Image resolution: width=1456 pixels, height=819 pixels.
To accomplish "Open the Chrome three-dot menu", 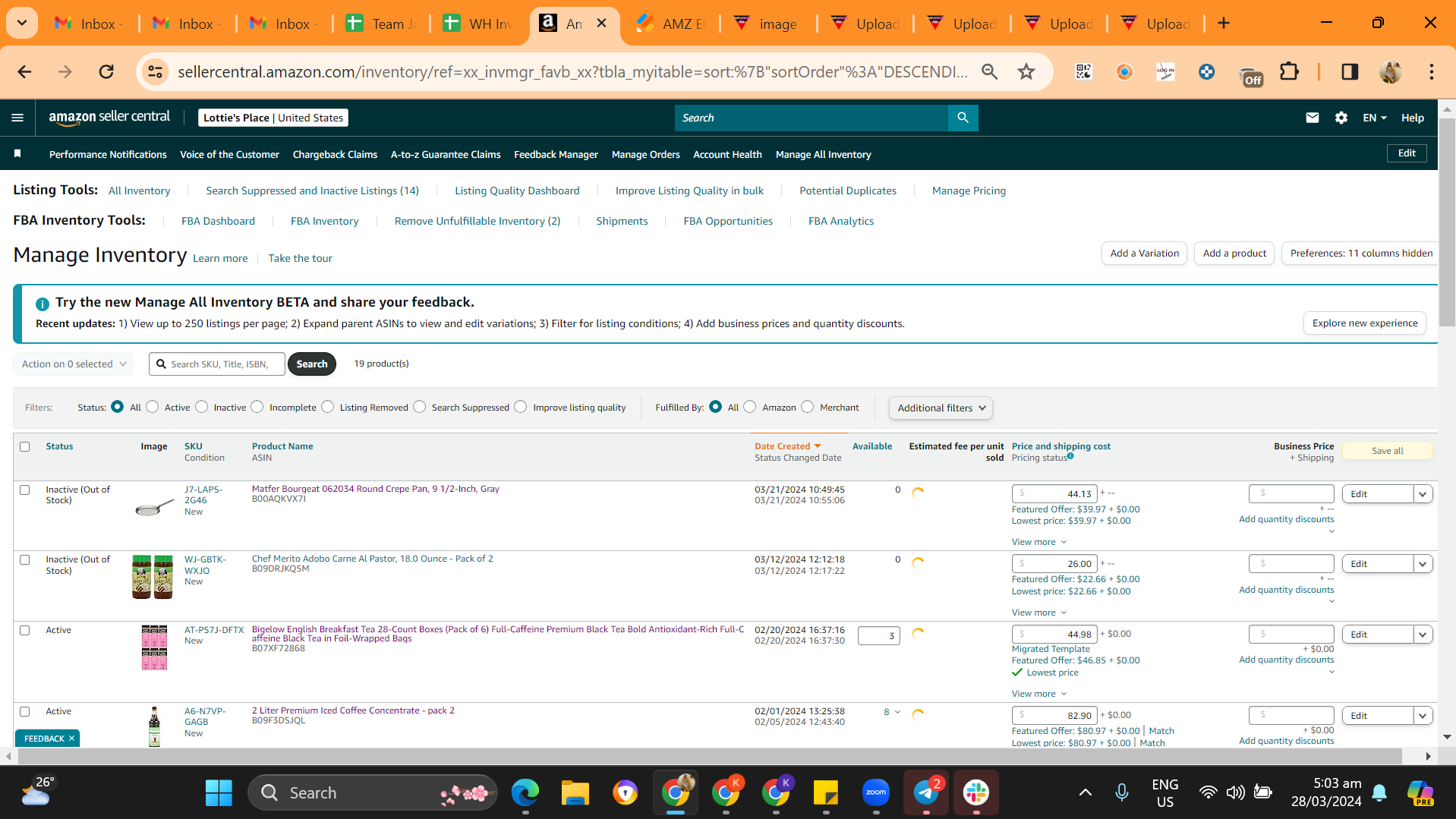I will (1431, 72).
